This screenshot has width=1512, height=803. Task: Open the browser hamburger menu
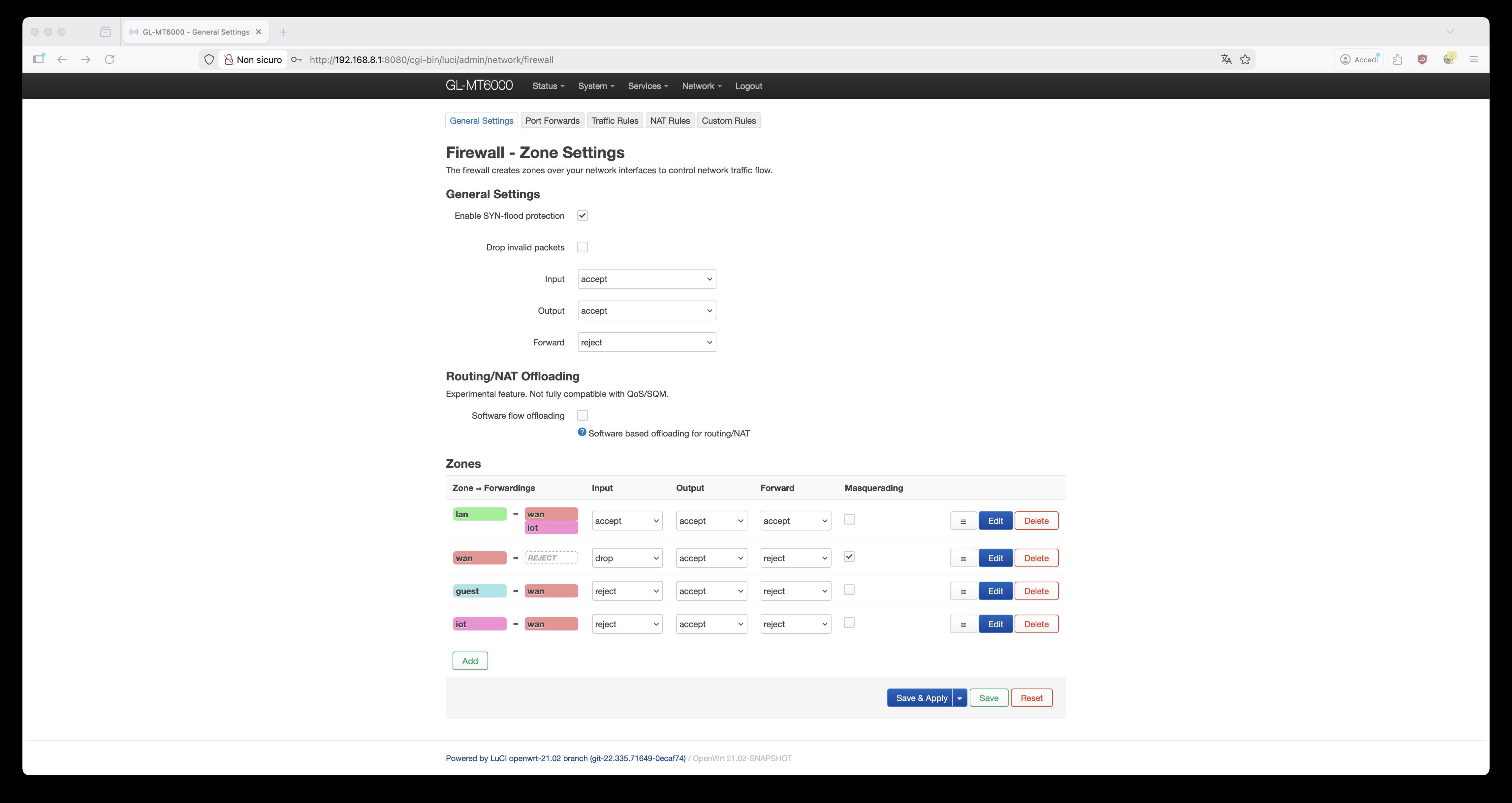pos(1473,59)
